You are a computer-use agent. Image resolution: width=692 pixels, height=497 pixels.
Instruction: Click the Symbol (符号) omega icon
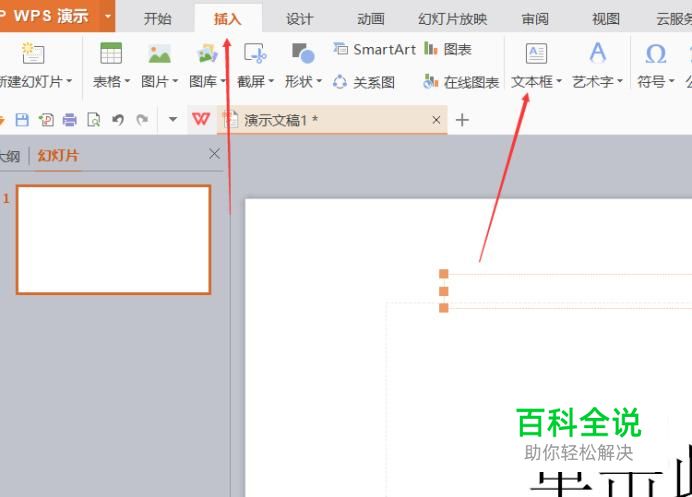pyautogui.click(x=656, y=54)
